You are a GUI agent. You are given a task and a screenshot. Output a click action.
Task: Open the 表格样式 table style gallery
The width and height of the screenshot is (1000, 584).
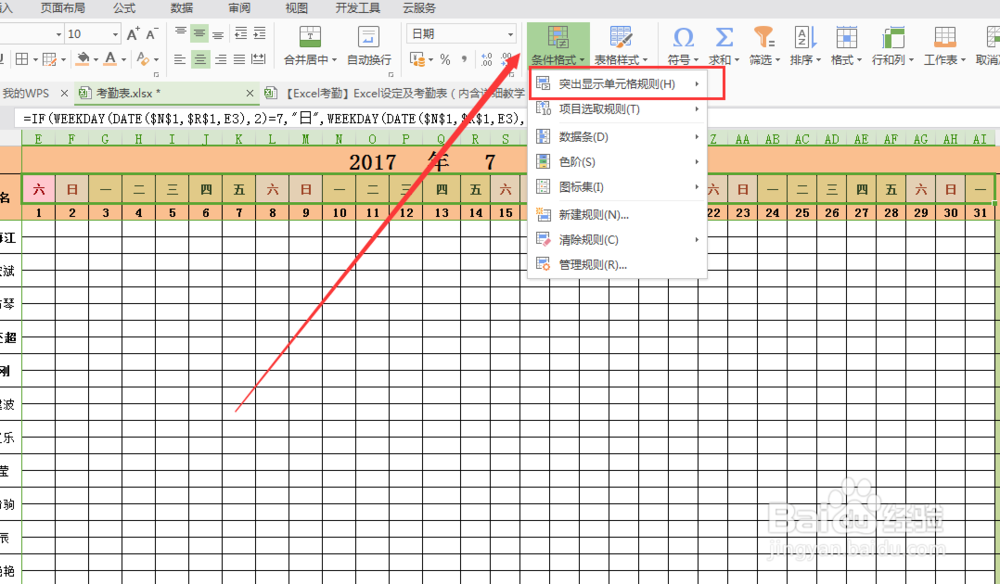coord(621,45)
